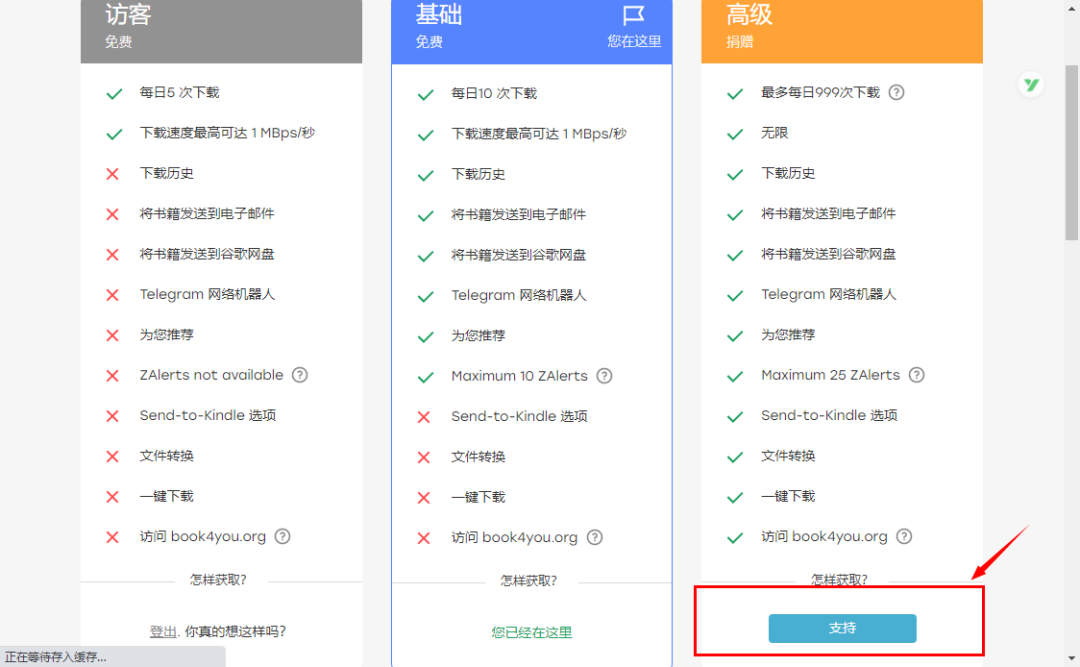Viewport: 1080px width, 667px height.
Task: Click 一键下载 in the 高级 column
Action: (x=788, y=496)
